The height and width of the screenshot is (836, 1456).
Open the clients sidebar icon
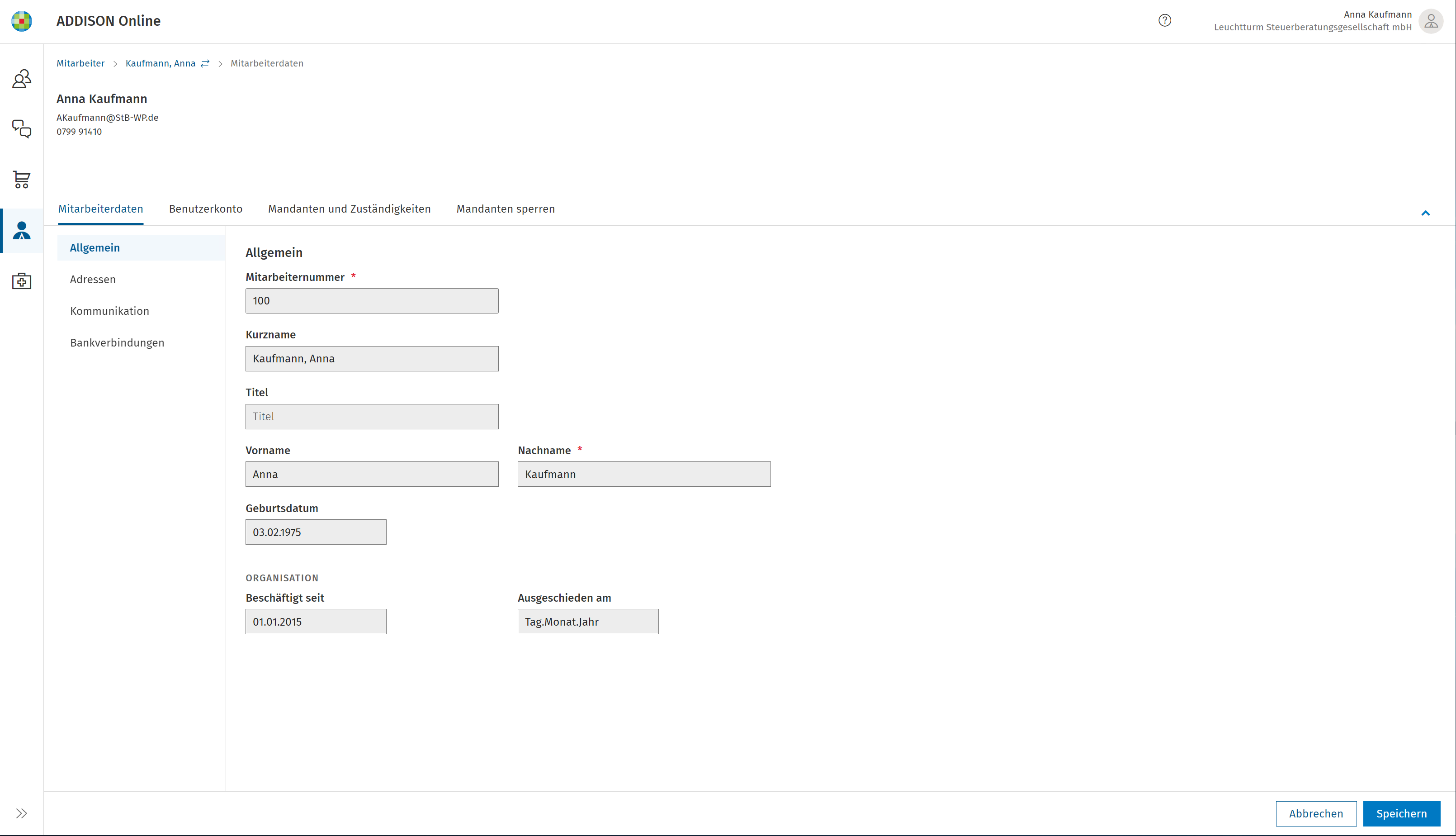(22, 79)
